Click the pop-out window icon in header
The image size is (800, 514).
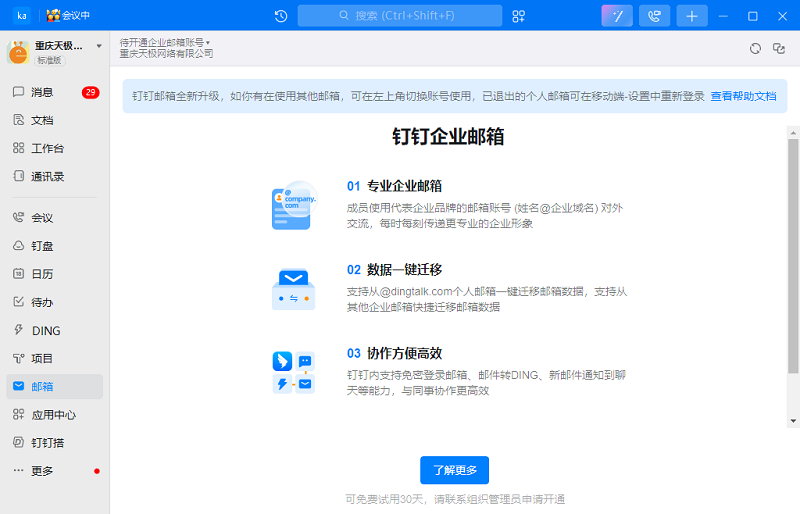[779, 48]
